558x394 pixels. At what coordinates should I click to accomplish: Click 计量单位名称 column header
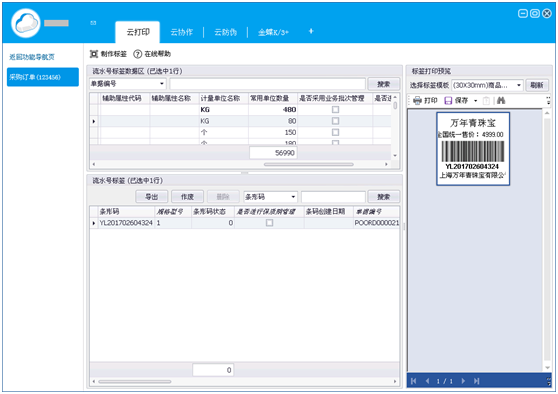(x=224, y=98)
